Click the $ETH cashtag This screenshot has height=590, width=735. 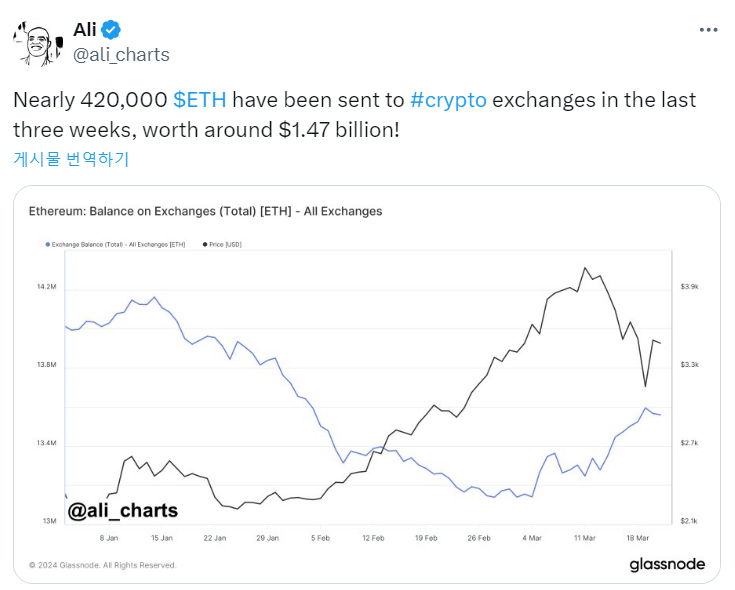199,100
